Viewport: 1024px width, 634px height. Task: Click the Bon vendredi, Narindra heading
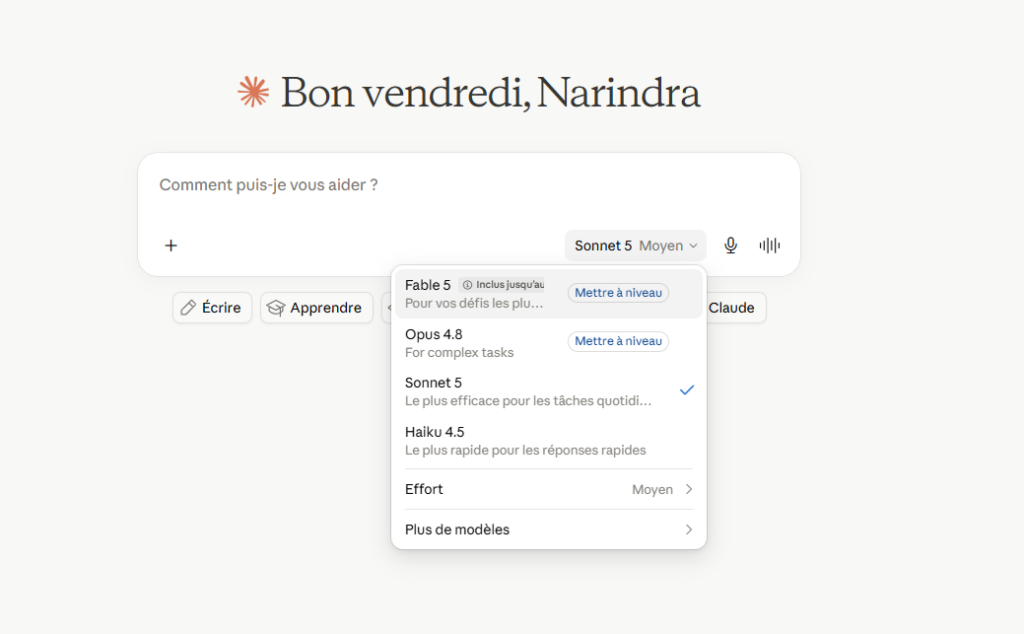pyautogui.click(x=490, y=92)
